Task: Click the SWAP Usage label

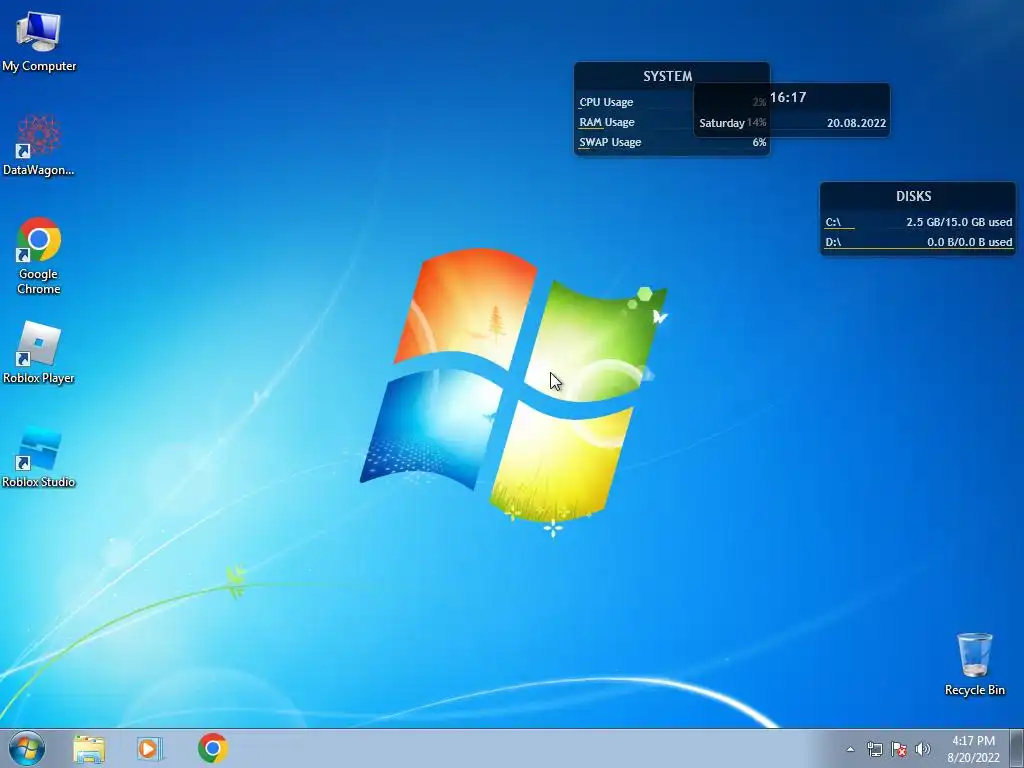Action: tap(610, 142)
